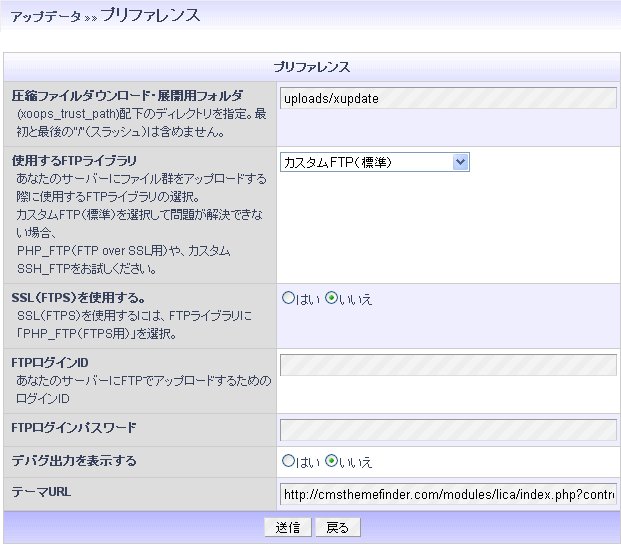Click into the FTPログインパスワード field
Image resolution: width=621 pixels, height=546 pixels.
[448, 430]
